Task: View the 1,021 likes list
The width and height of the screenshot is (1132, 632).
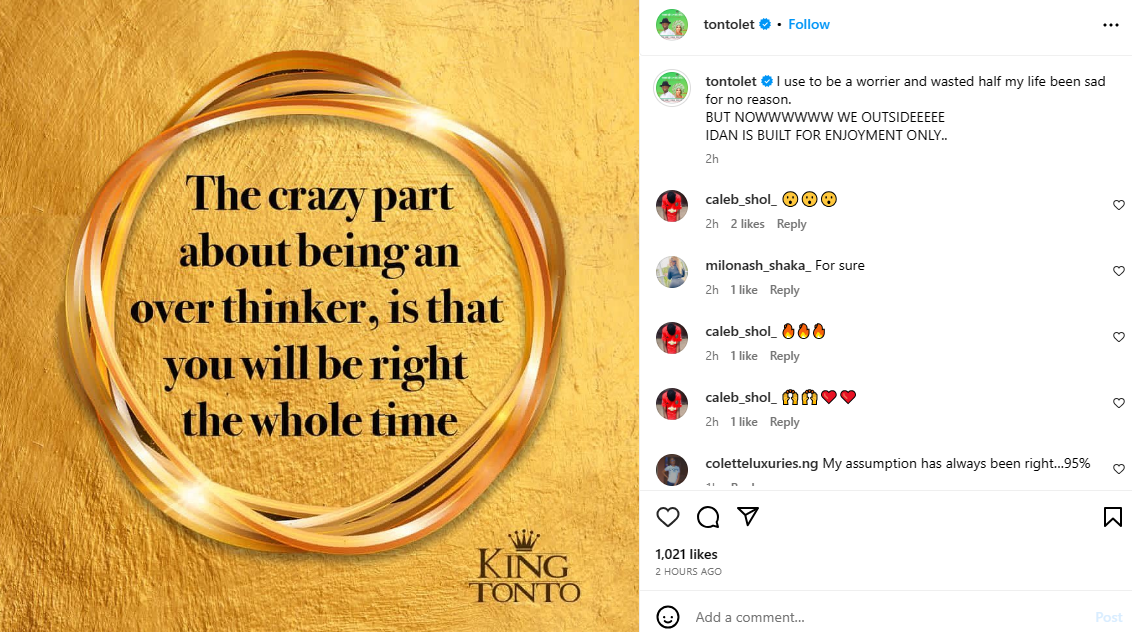Action: (x=686, y=554)
